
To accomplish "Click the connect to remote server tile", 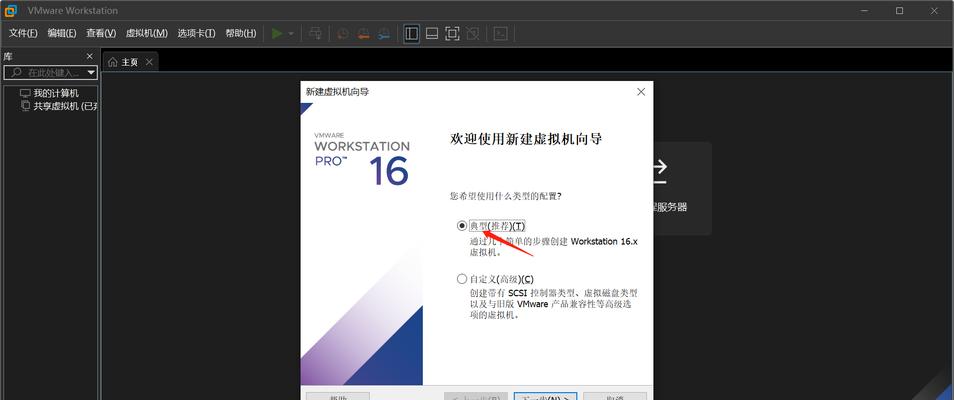I will pyautogui.click(x=681, y=189).
